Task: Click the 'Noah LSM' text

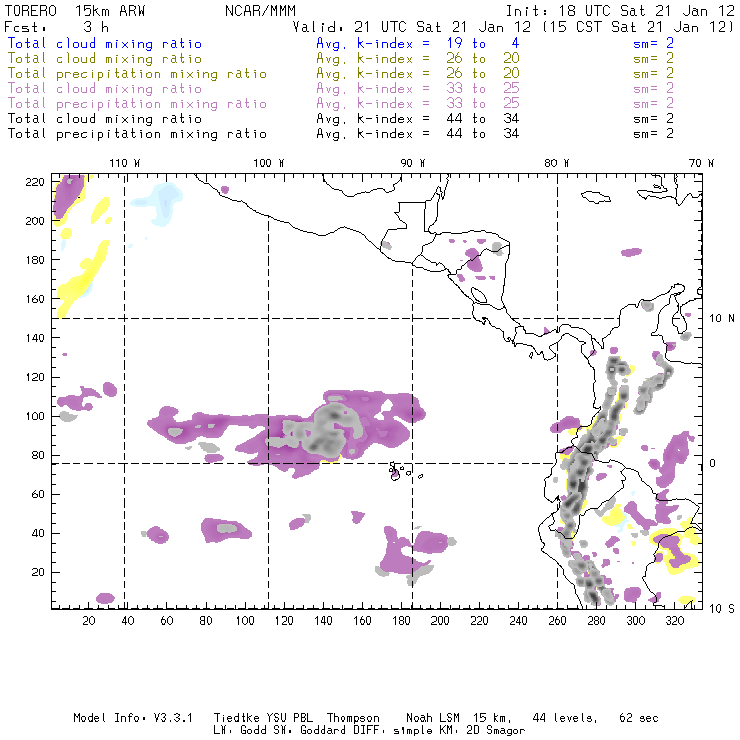Action: click(433, 718)
